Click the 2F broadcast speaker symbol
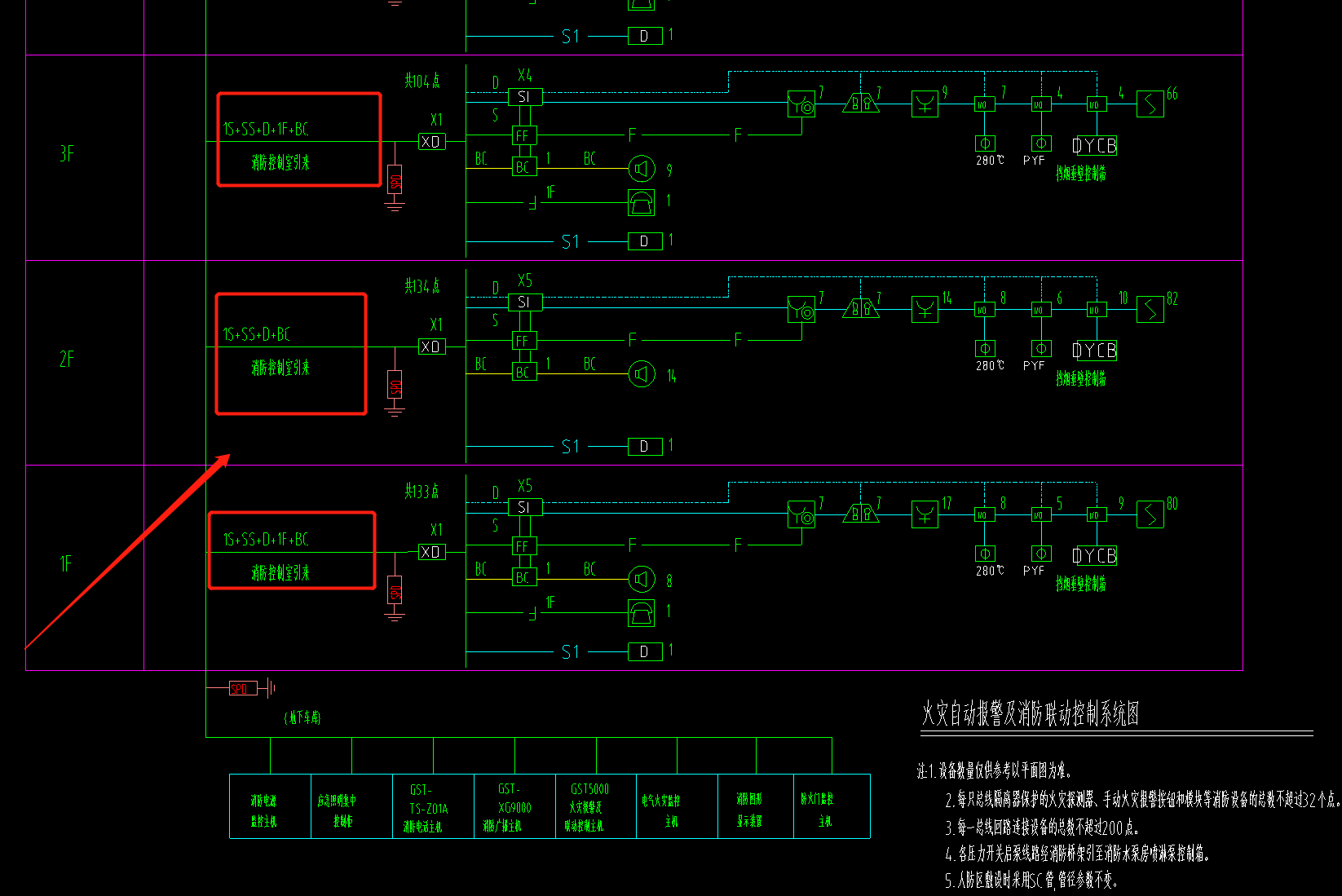The image size is (1342, 896). pos(642,374)
